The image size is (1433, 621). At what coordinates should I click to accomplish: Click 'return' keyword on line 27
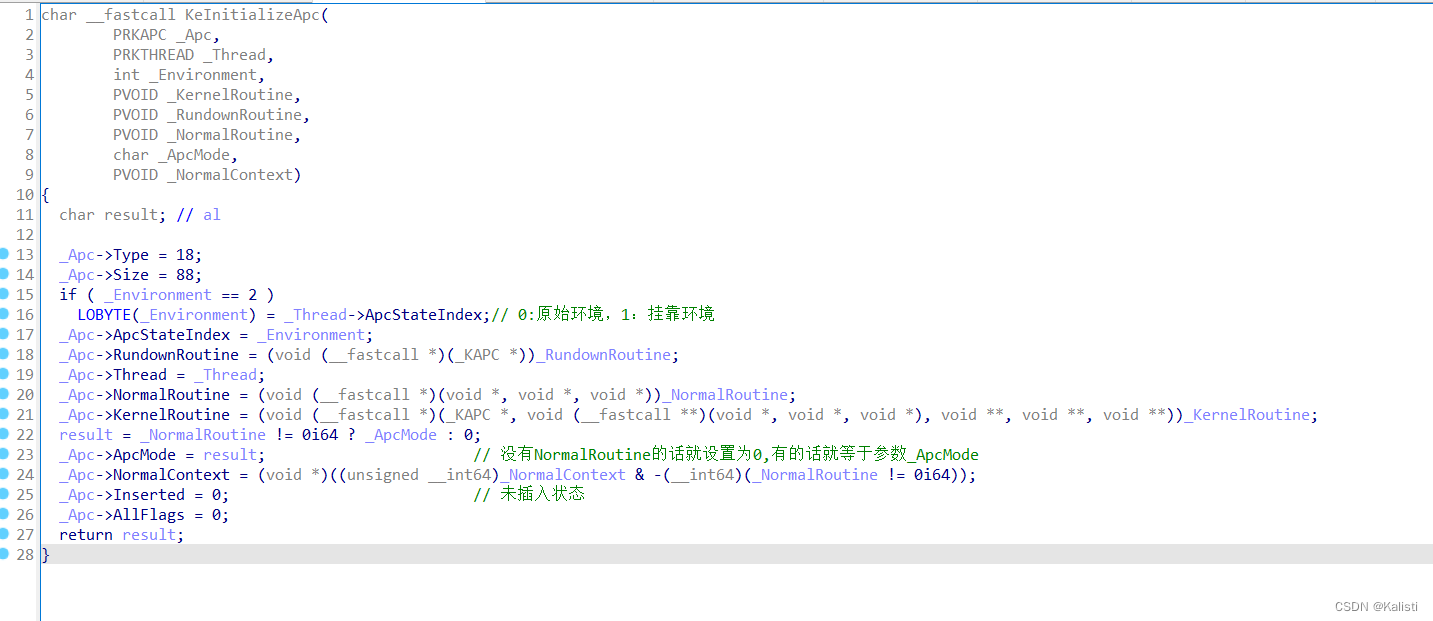[86, 535]
